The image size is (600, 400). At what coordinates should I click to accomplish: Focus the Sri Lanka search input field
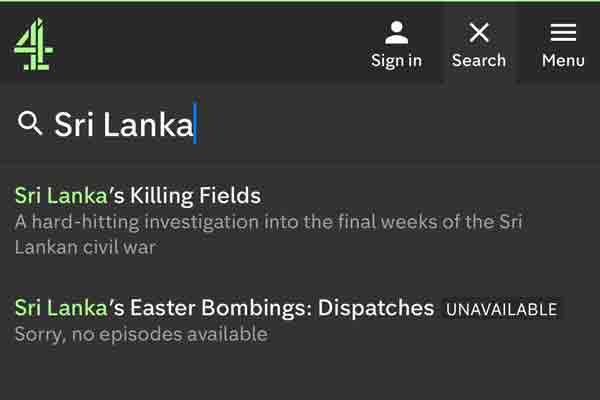[300, 124]
